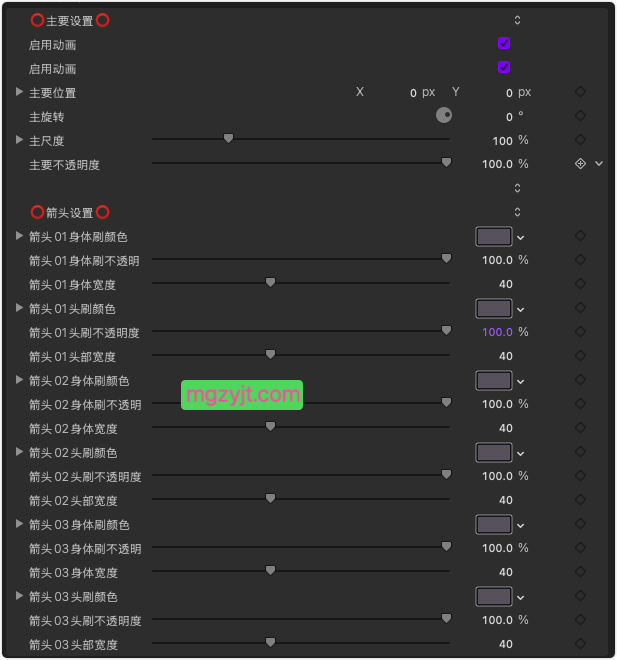Add keyframe for 箭头 02 身体刷不透明

pyautogui.click(x=580, y=404)
